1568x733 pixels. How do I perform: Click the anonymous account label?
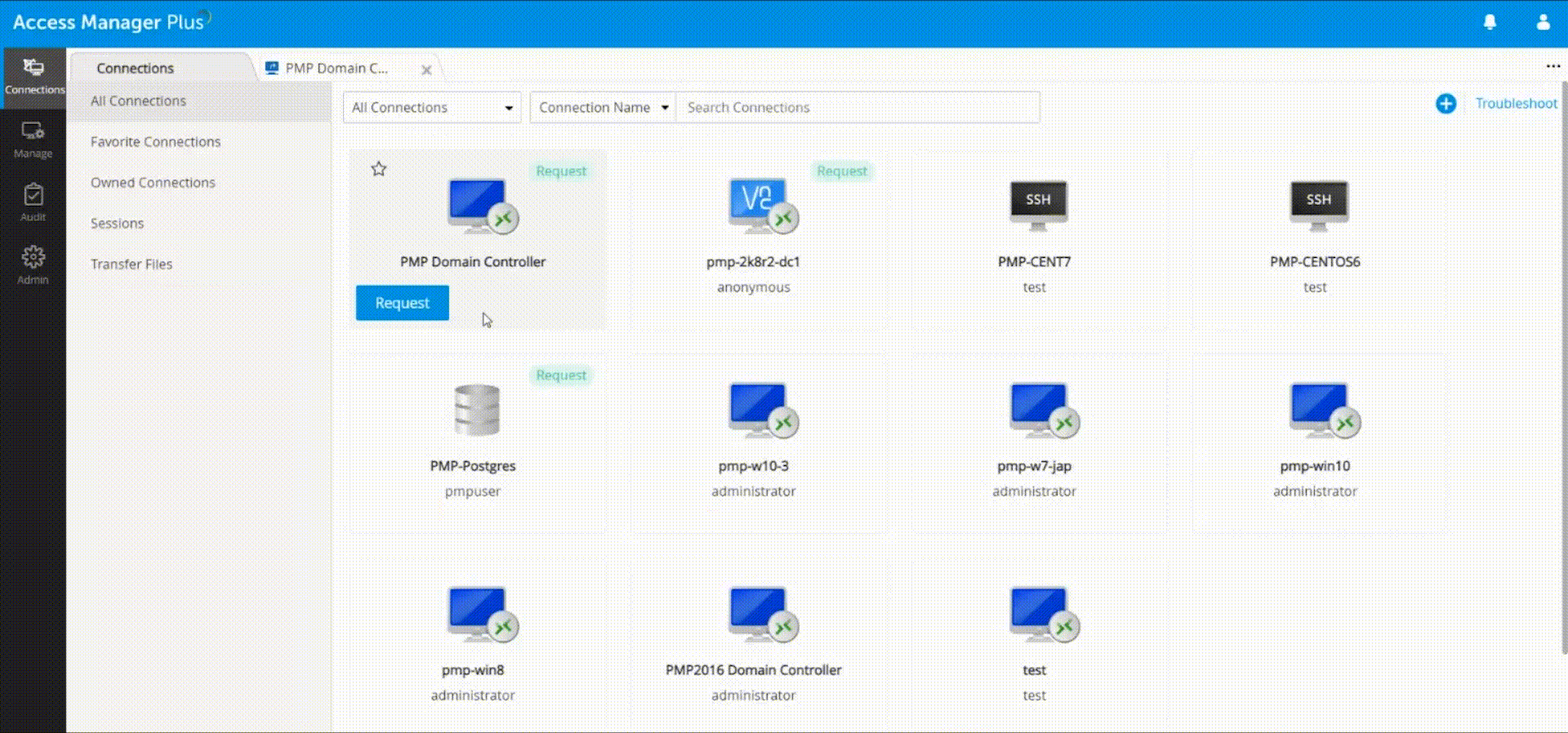tap(753, 287)
